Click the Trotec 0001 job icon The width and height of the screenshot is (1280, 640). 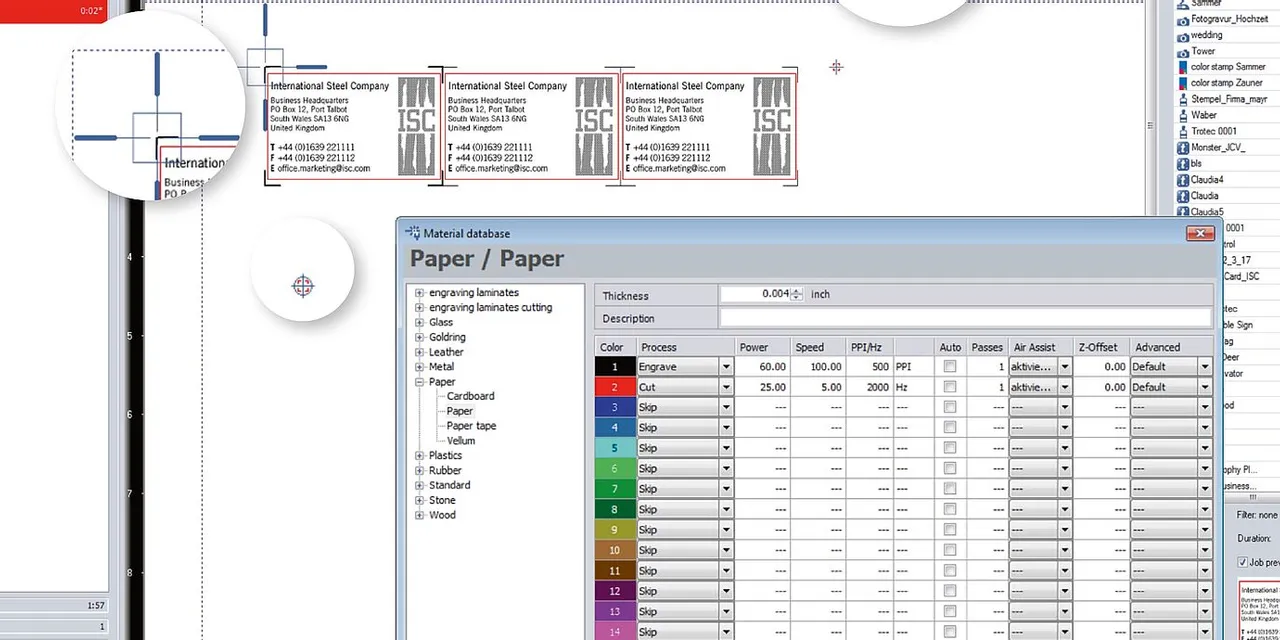click(1184, 130)
